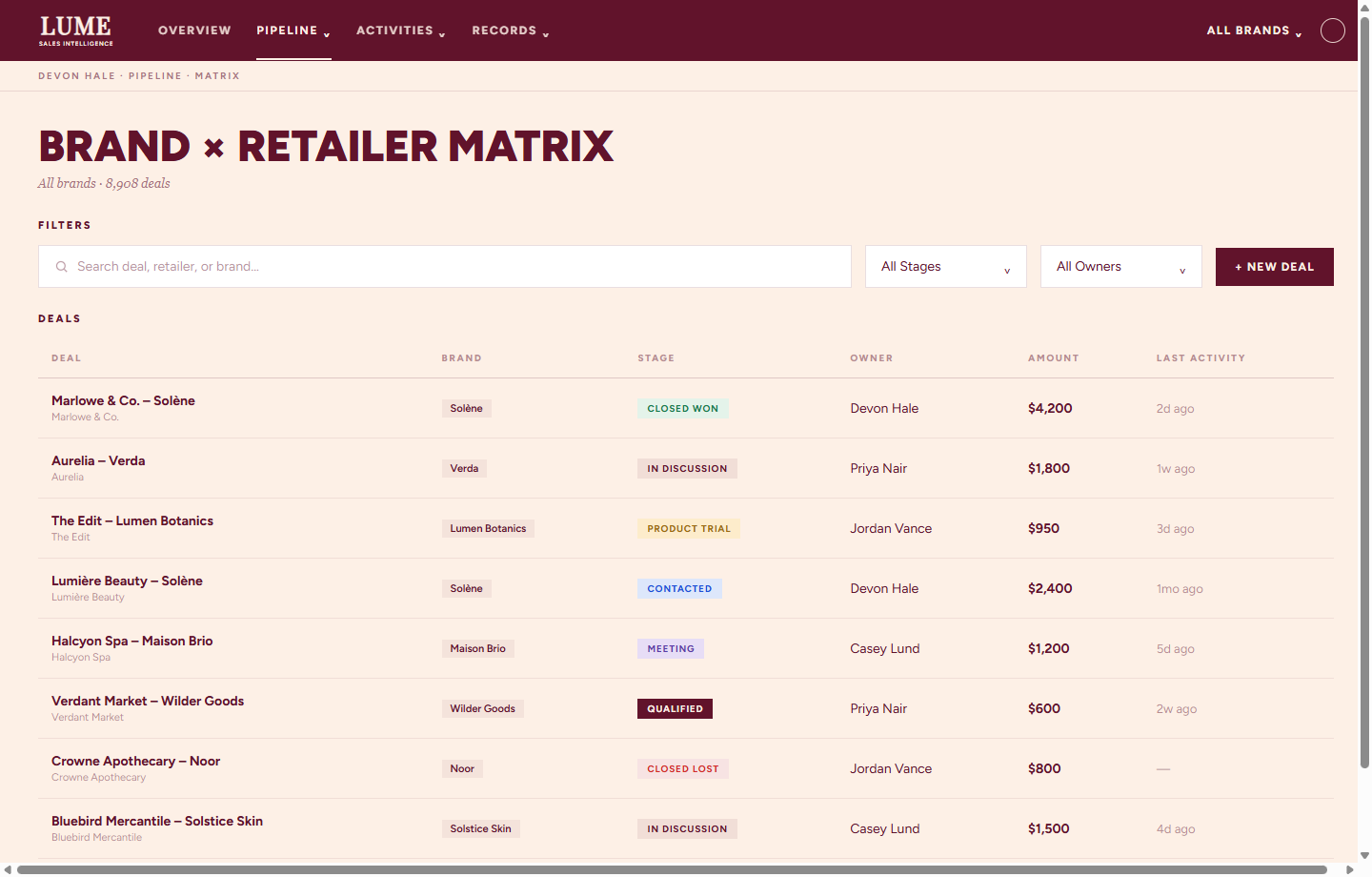This screenshot has height=877, width=1372.
Task: Click In Discussion badge in Aurelia row
Action: [x=687, y=469]
